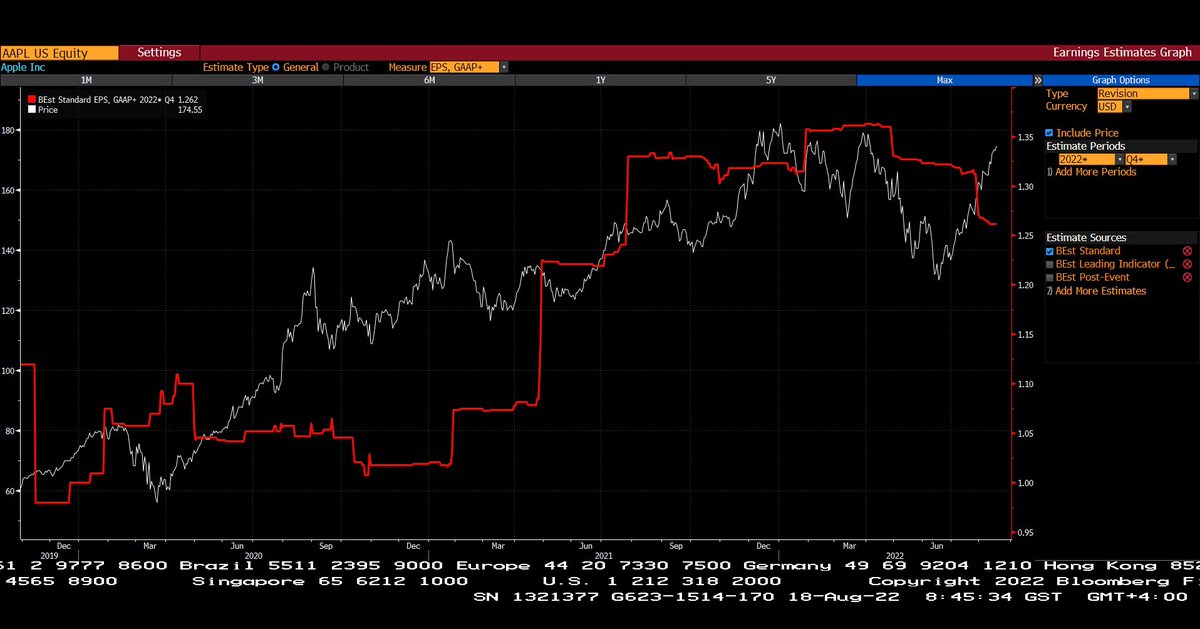Switch to the 3M time range tab

point(257,80)
